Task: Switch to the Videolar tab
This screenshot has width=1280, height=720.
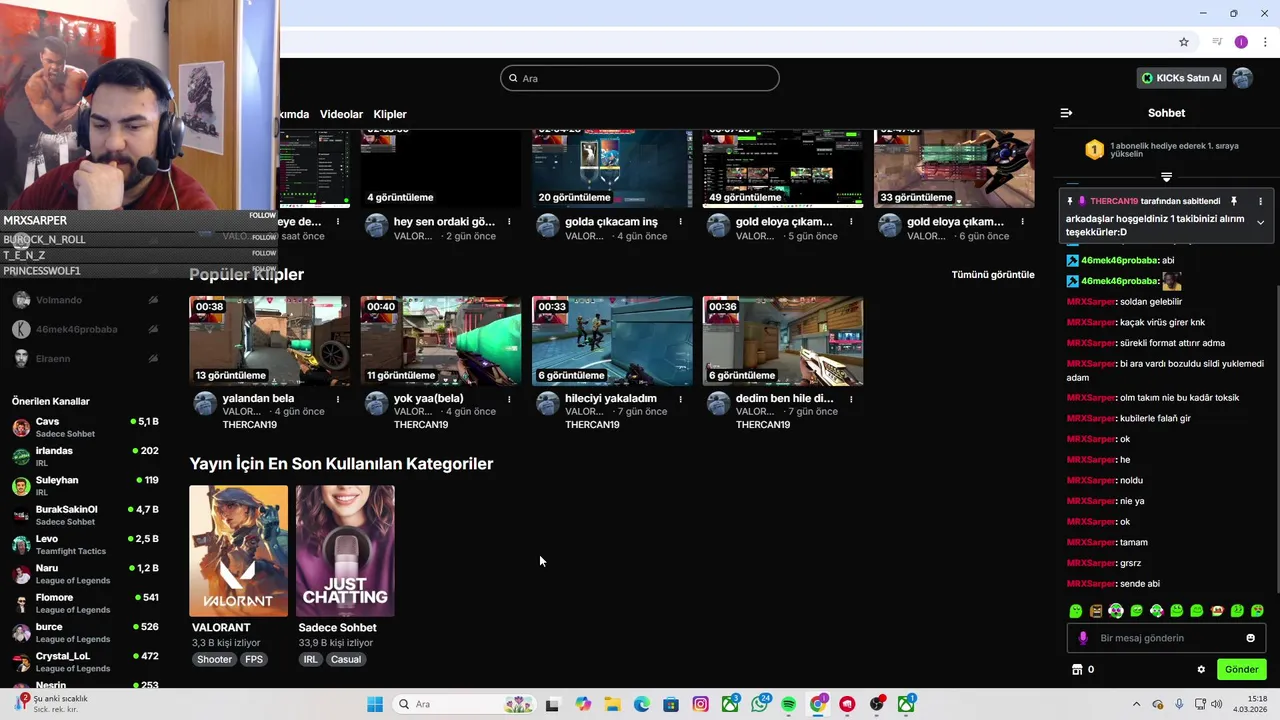Action: pos(341,114)
